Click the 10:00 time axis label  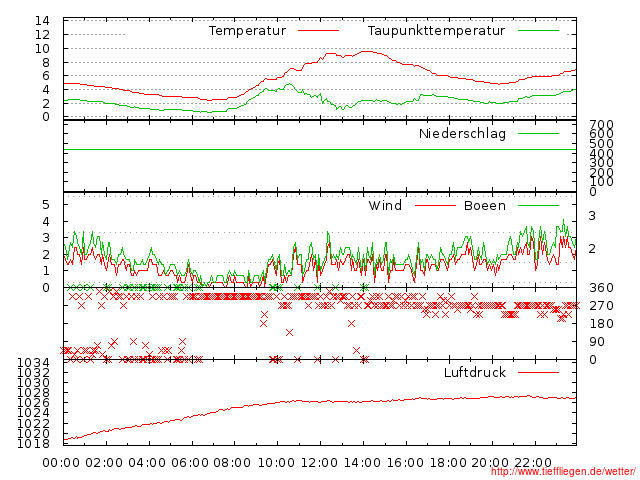coord(276,463)
